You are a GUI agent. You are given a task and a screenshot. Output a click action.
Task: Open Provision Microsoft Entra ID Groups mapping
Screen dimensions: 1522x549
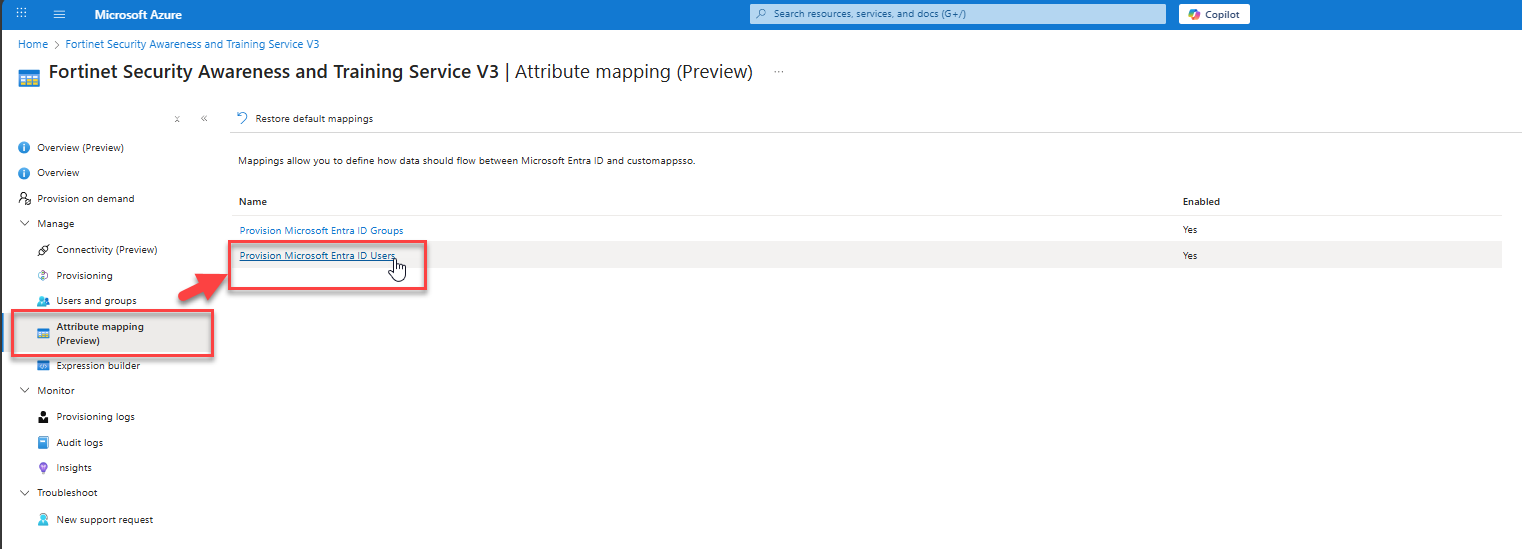coord(321,231)
